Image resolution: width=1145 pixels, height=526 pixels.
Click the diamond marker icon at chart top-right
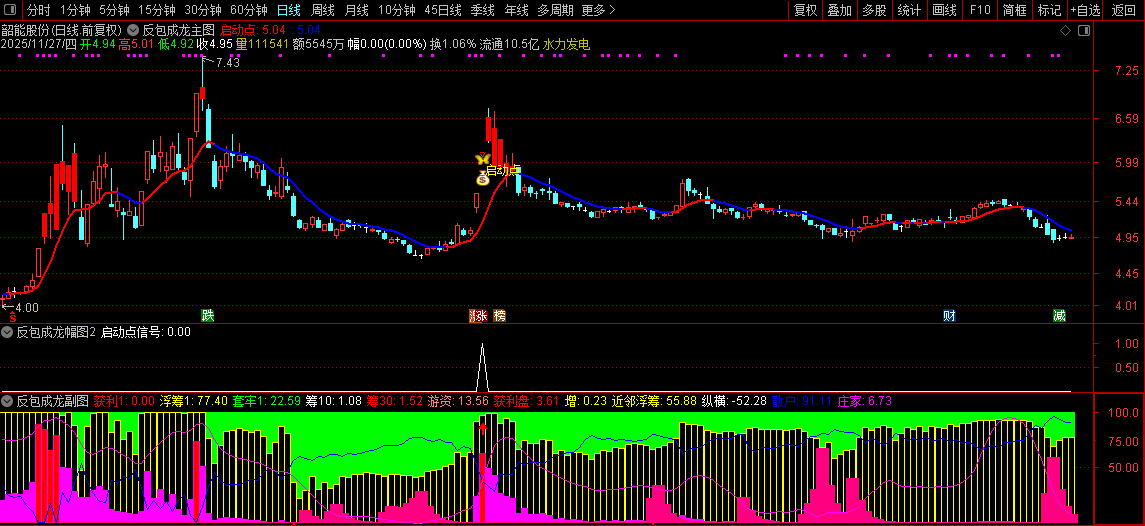pyautogui.click(x=1064, y=32)
